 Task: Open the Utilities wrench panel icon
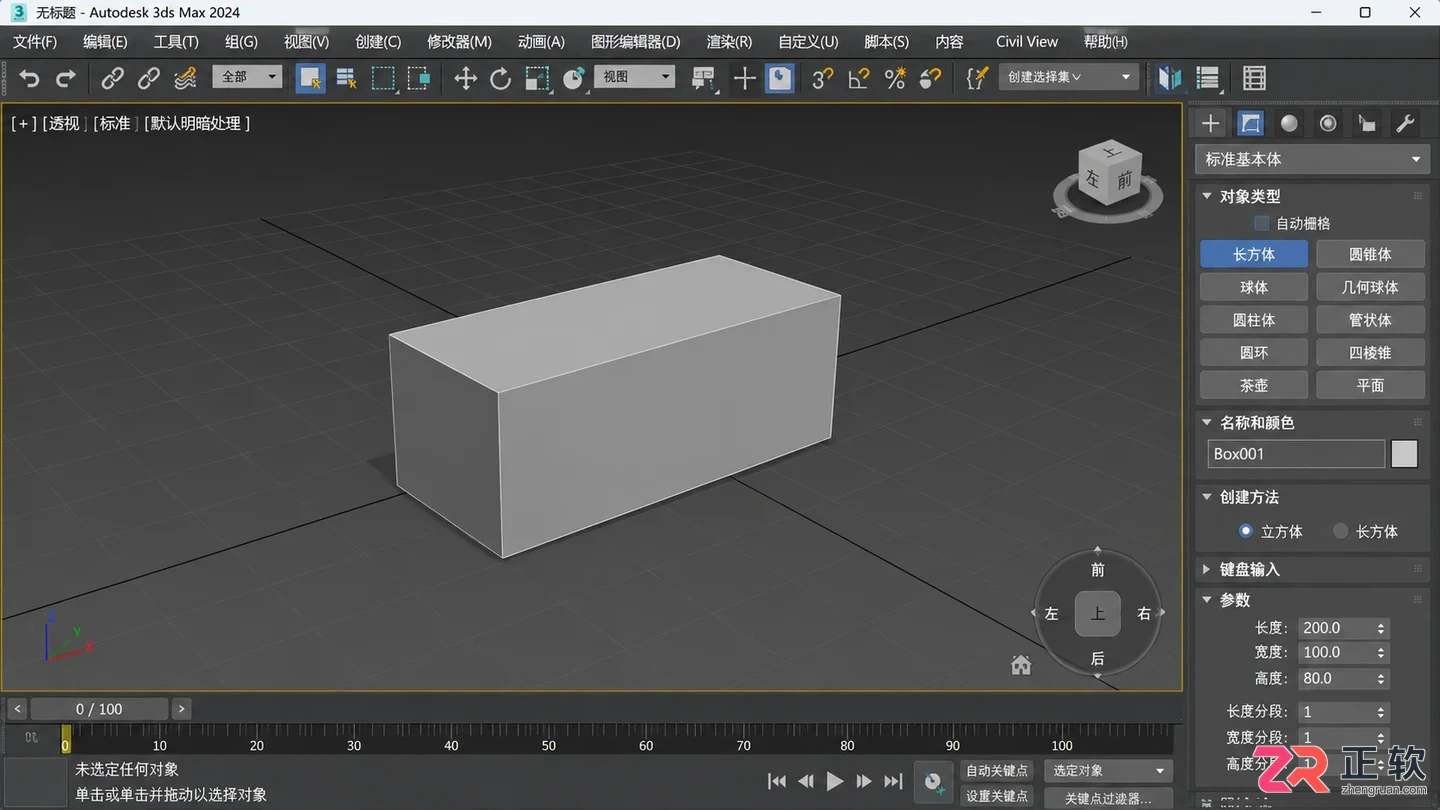click(x=1405, y=123)
